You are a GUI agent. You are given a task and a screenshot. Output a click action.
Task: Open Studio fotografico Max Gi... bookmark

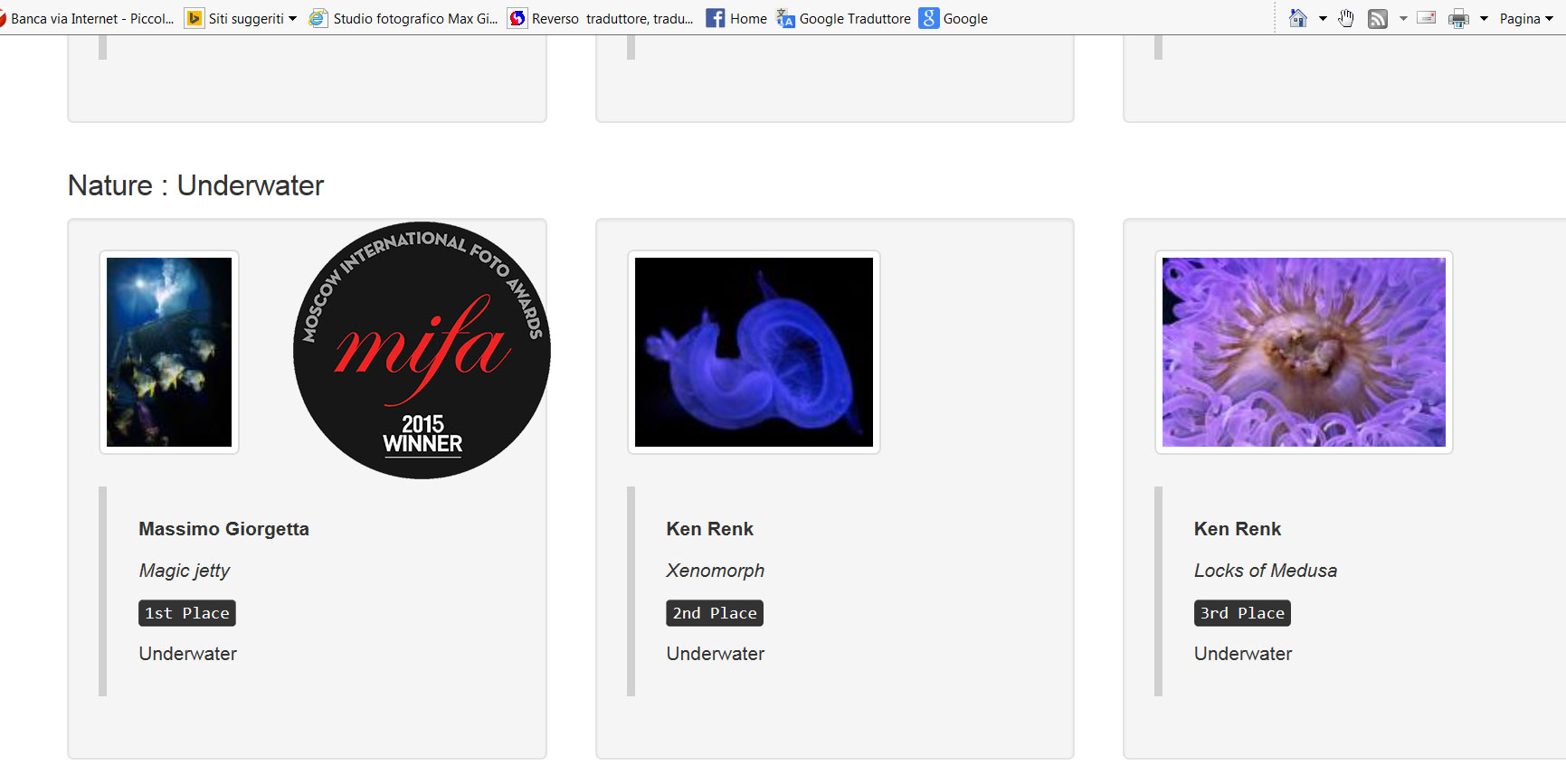click(403, 18)
